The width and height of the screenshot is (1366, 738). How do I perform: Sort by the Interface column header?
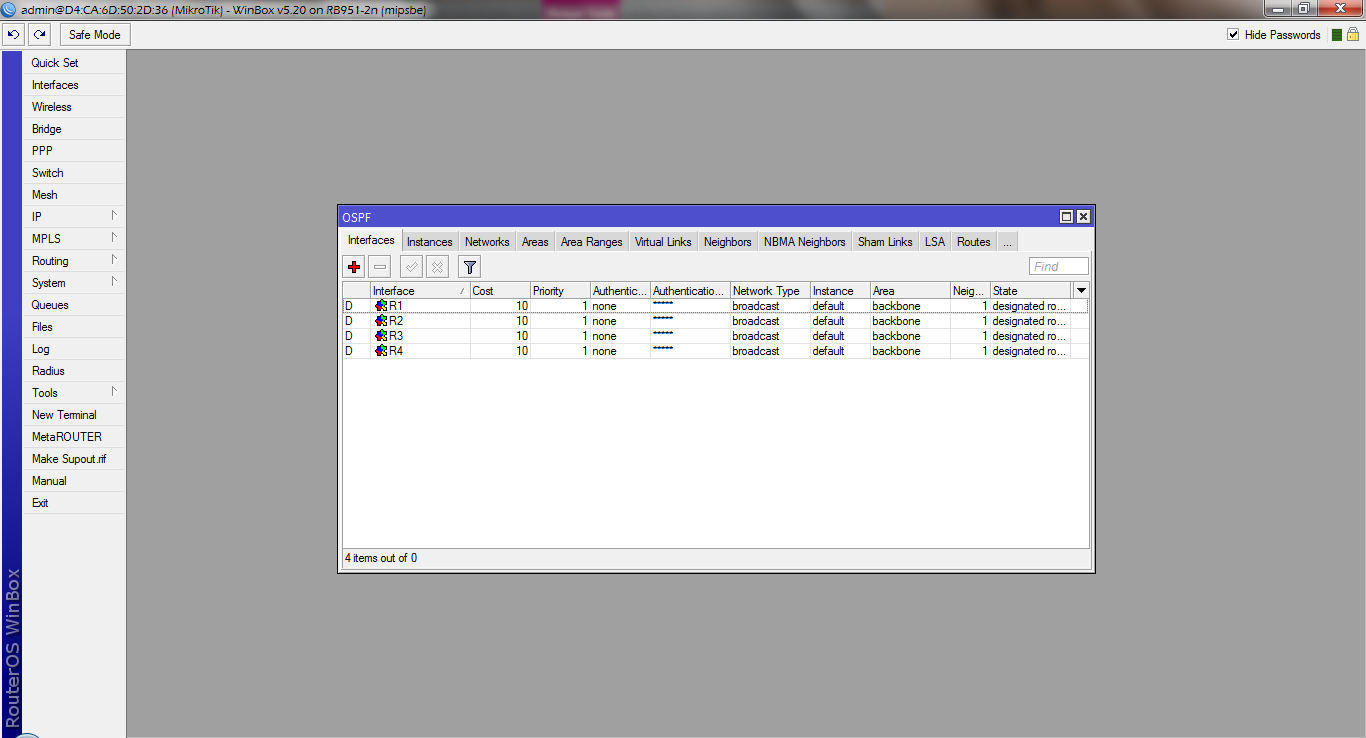click(420, 291)
